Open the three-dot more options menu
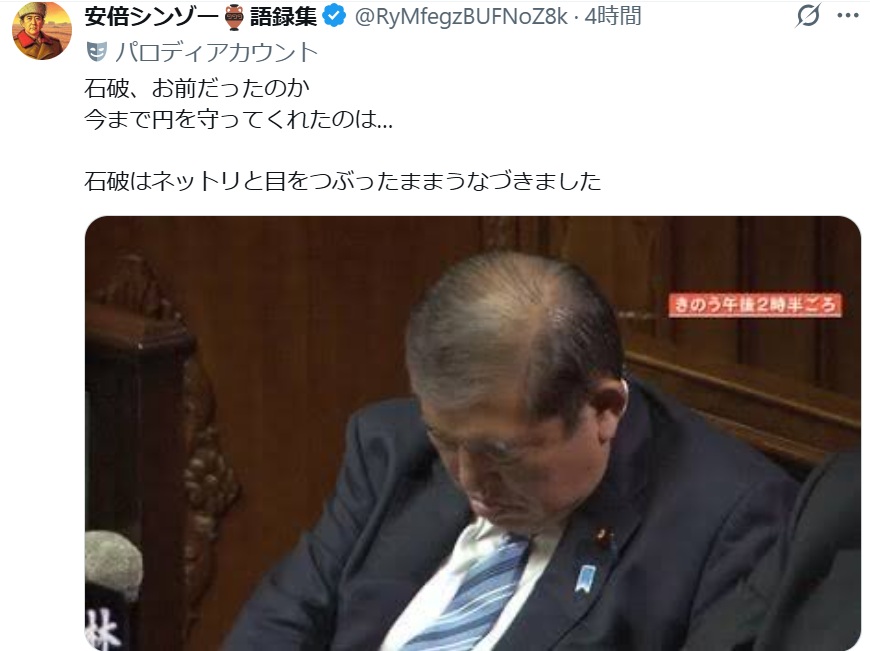This screenshot has height=651, width=870. click(848, 16)
